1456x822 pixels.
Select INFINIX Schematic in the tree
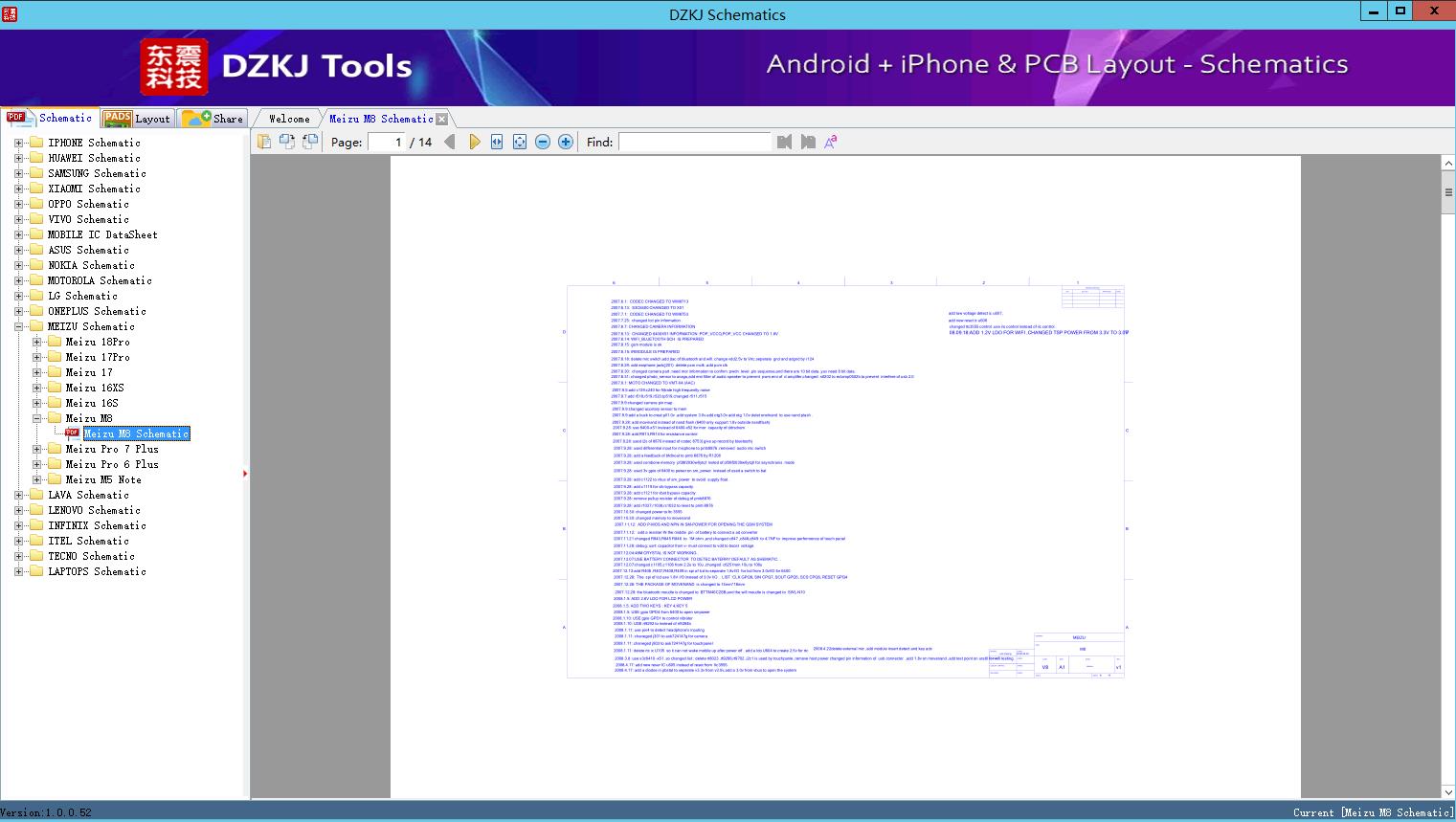97,525
